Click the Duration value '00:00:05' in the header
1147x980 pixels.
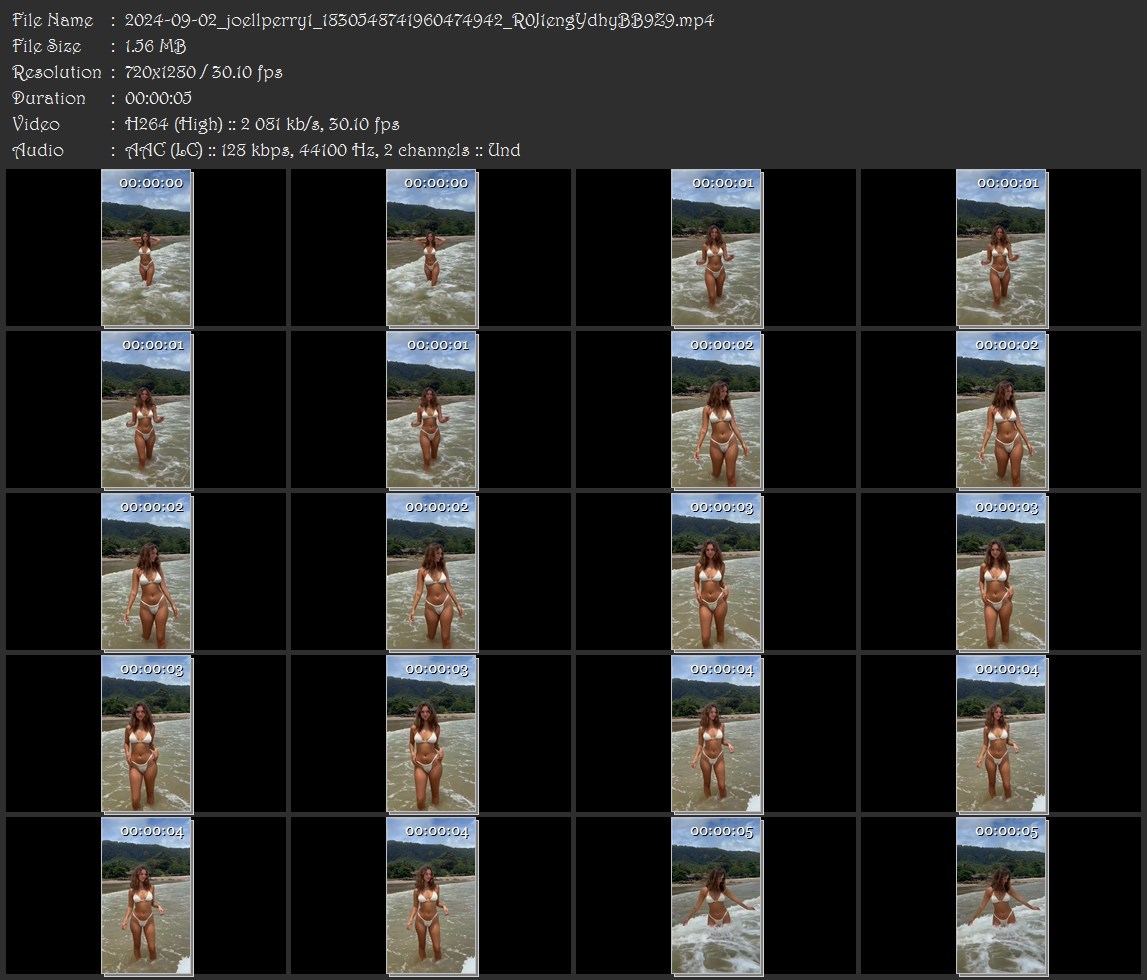(x=158, y=98)
